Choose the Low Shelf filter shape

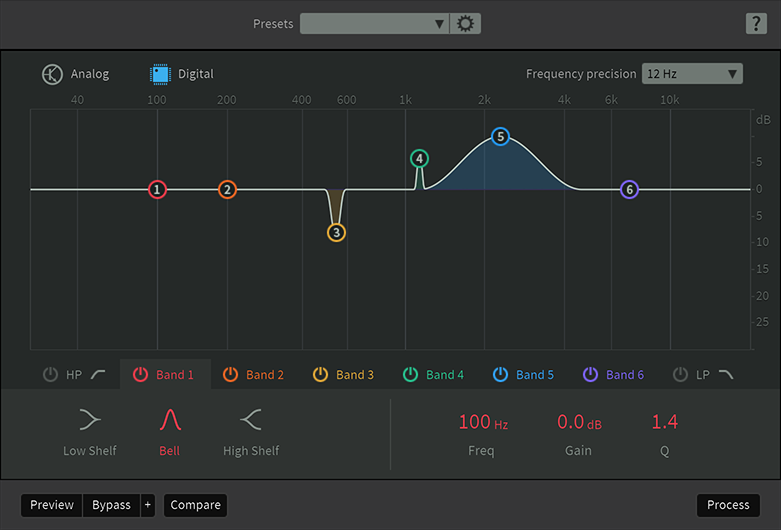(x=90, y=419)
